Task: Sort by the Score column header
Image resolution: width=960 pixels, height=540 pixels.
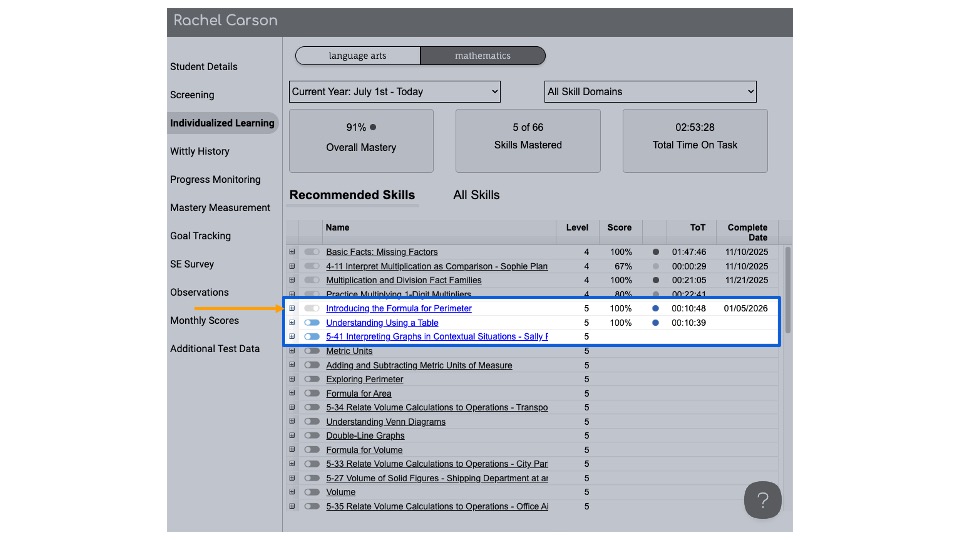Action: 619,228
